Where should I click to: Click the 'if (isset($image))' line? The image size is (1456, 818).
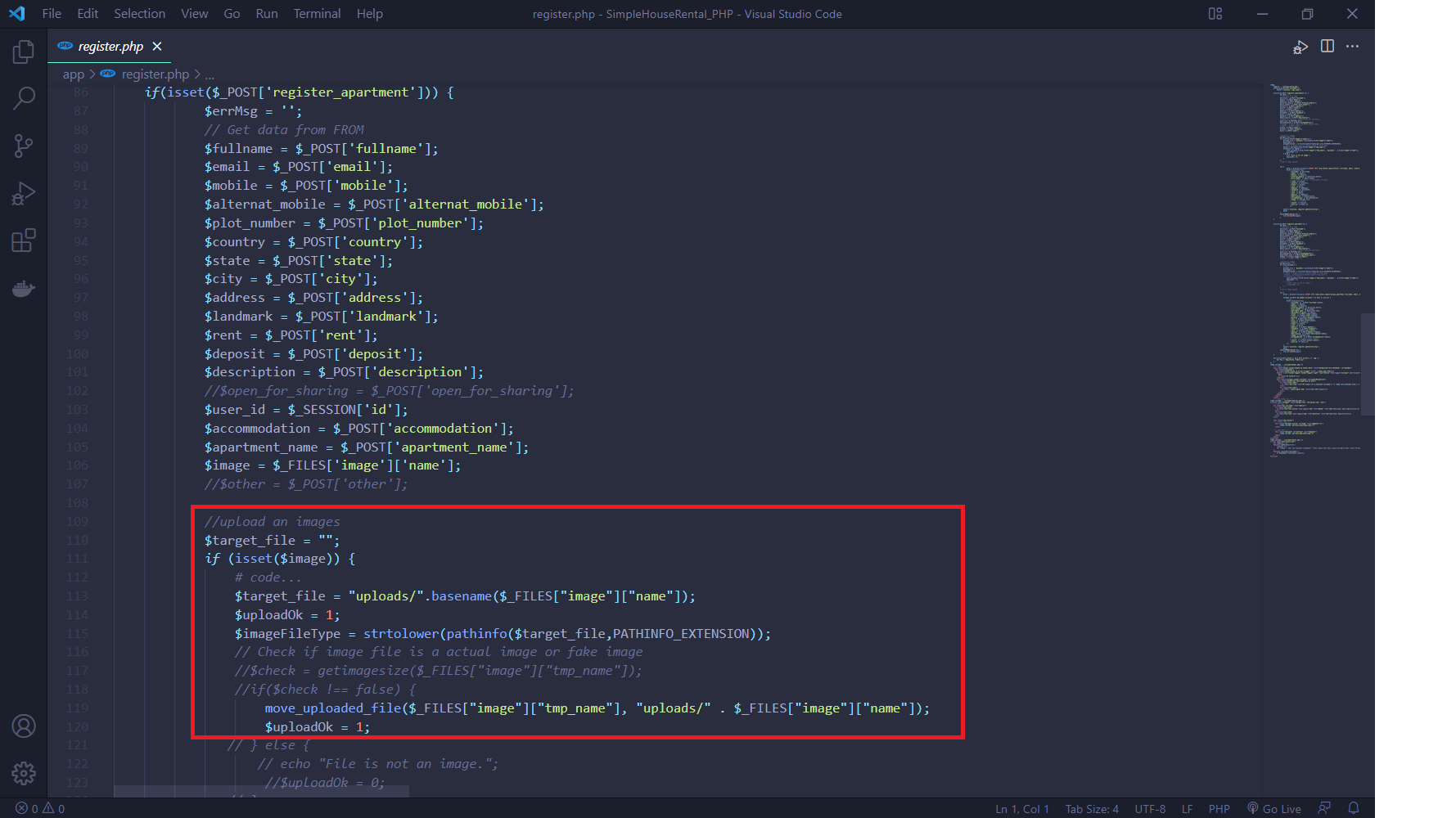click(280, 559)
